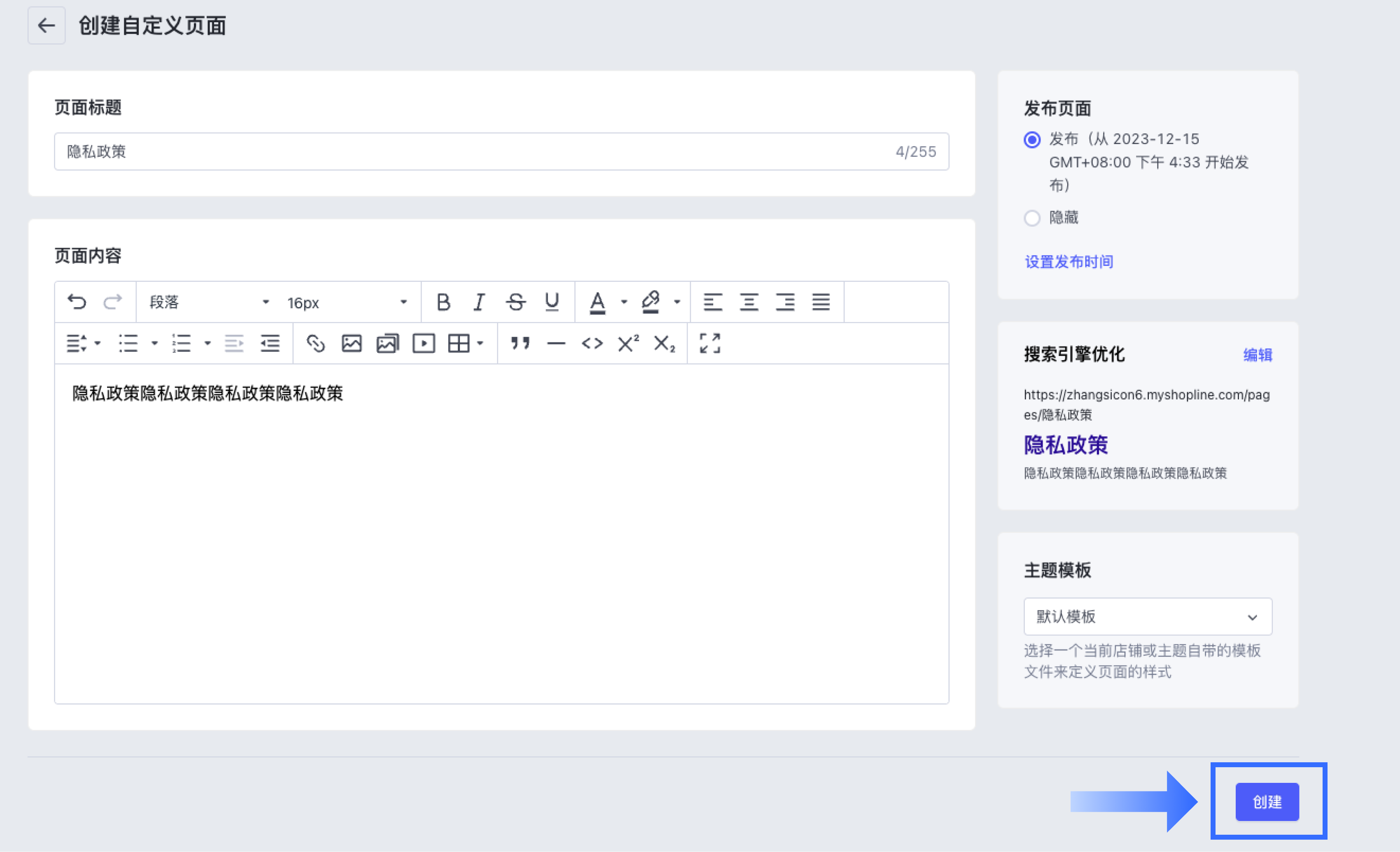The height and width of the screenshot is (852, 1400).
Task: Insert a hyperlink via link icon
Action: click(x=315, y=343)
